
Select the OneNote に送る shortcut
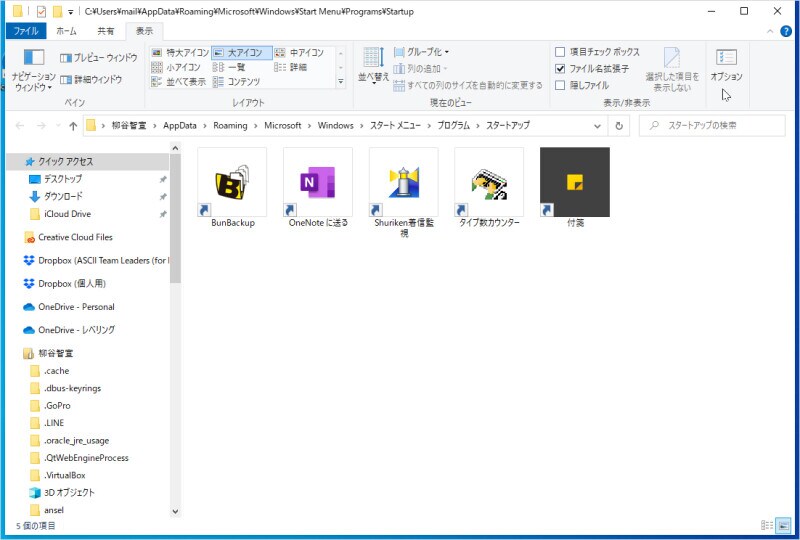[318, 182]
